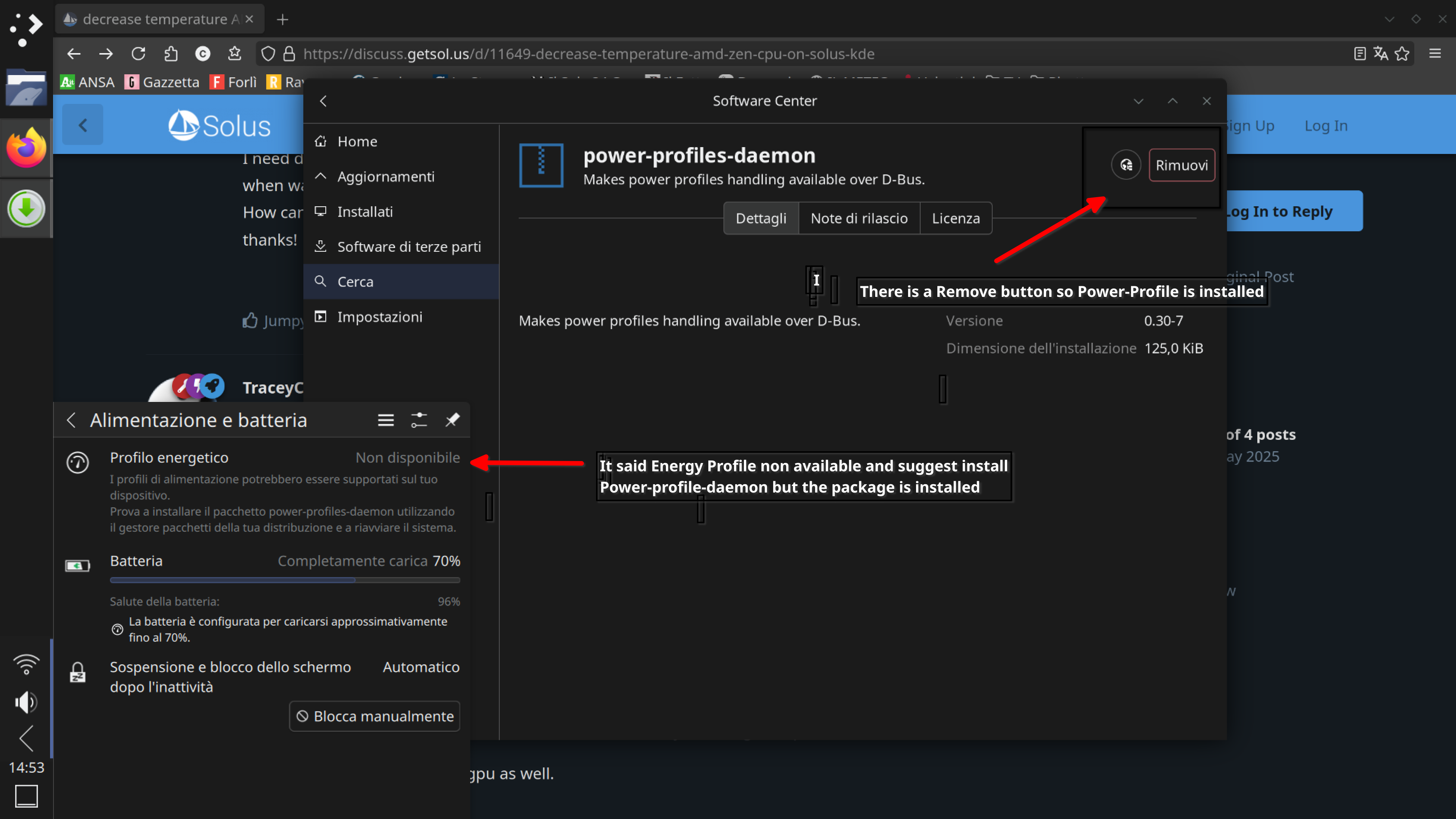Viewport: 1456px width, 819px height.
Task: Click Rimuovi to uninstall package
Action: [x=1182, y=165]
